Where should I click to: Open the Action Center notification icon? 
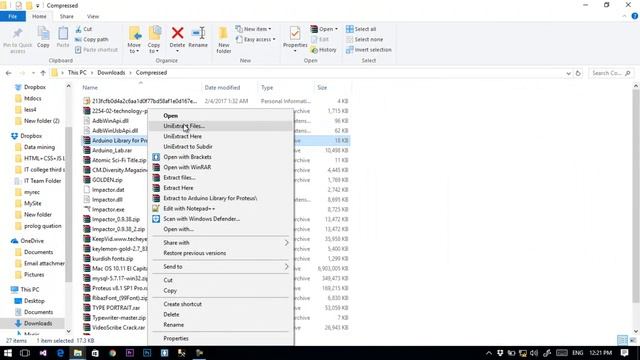[624, 353]
